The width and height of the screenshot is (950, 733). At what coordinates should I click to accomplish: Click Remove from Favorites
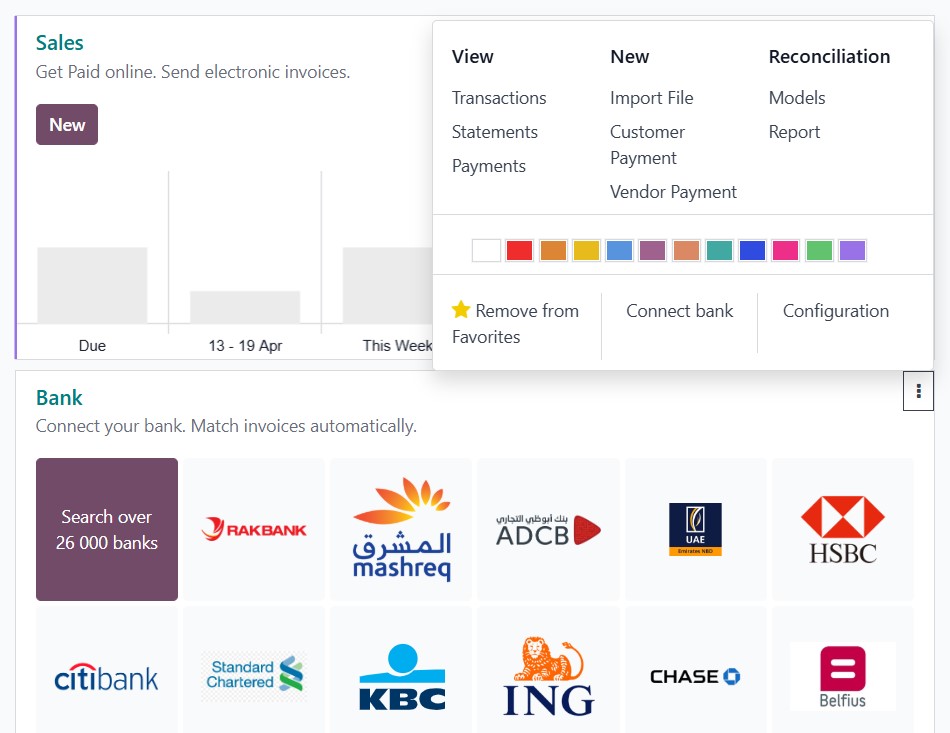[516, 323]
